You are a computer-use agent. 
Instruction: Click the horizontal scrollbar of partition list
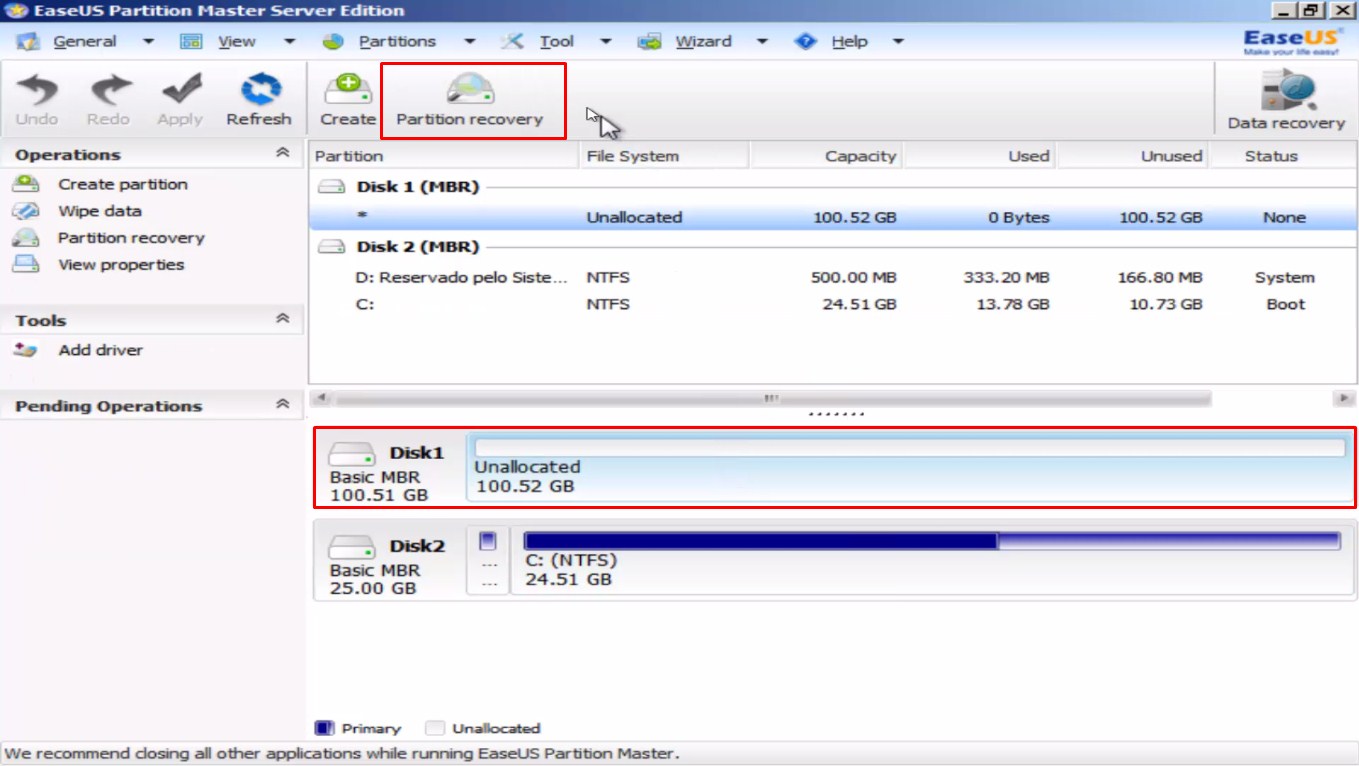click(770, 398)
